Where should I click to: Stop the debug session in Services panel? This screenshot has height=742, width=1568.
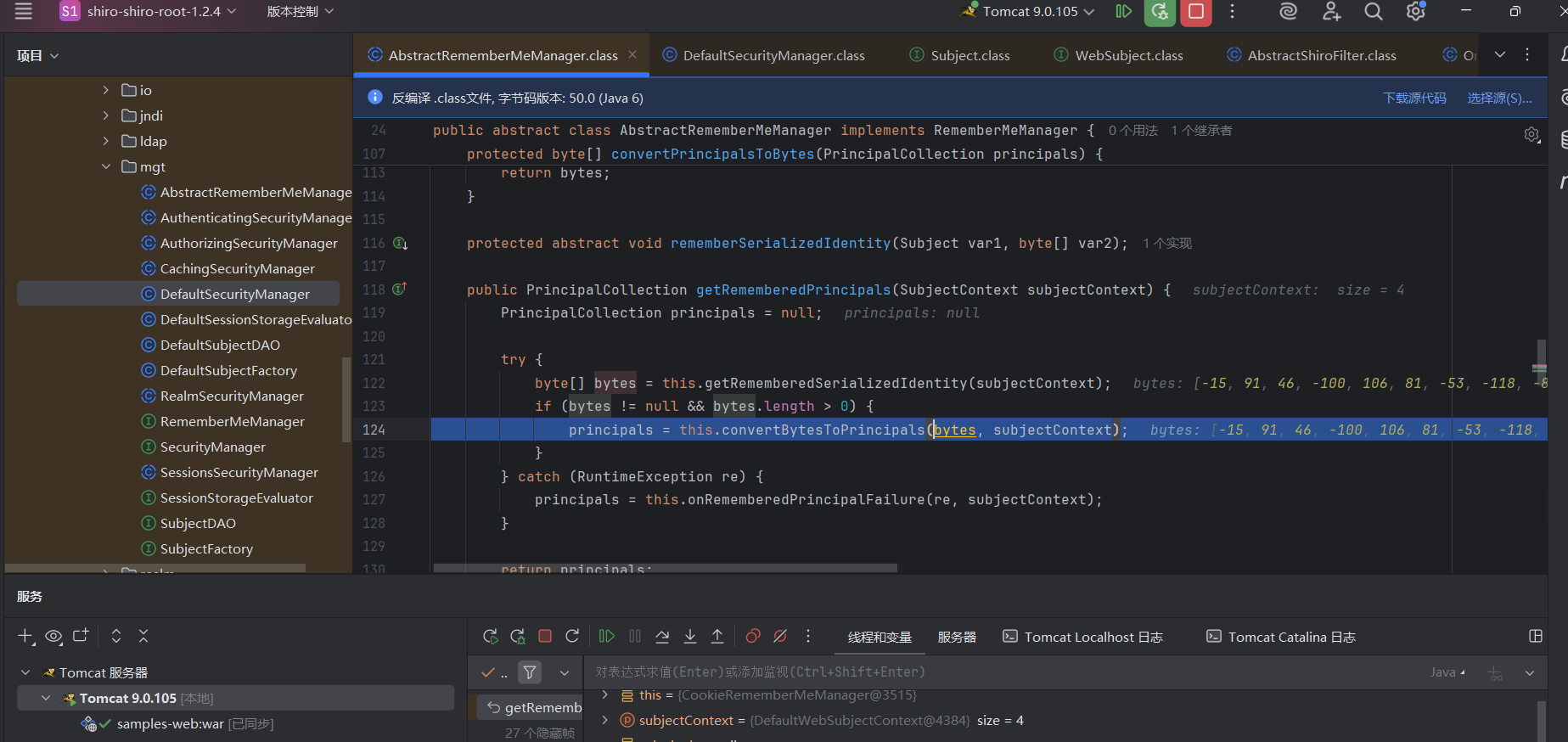coord(545,637)
